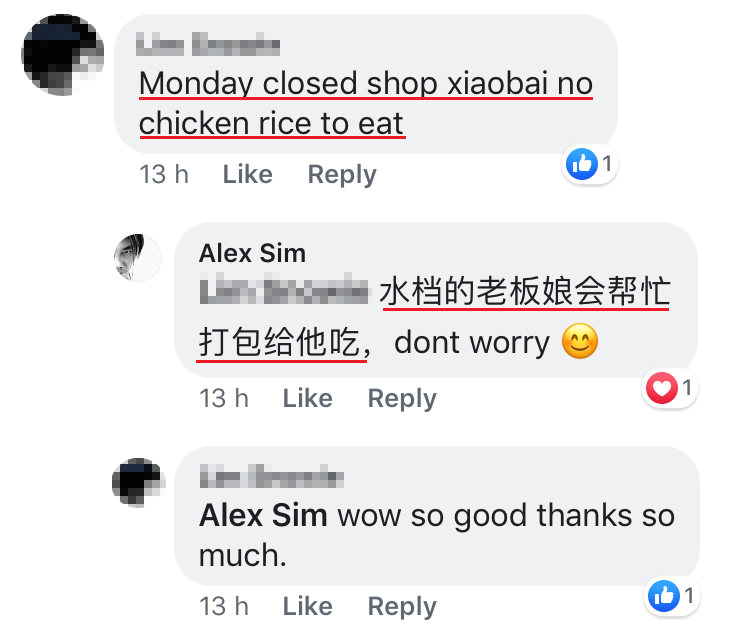Click the blue thumbs-up reaction on last reply
748x629 pixels.
664,596
